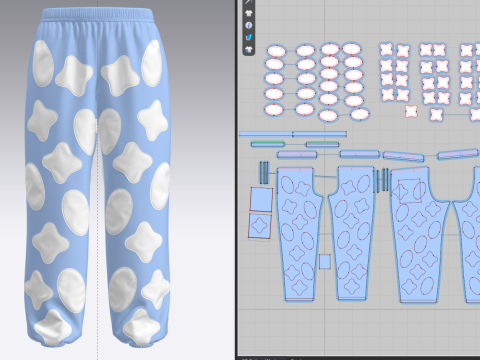Select the narrow vertical strips beside left leg pattern
Screen dimensions: 480x360
pos(264,172)
